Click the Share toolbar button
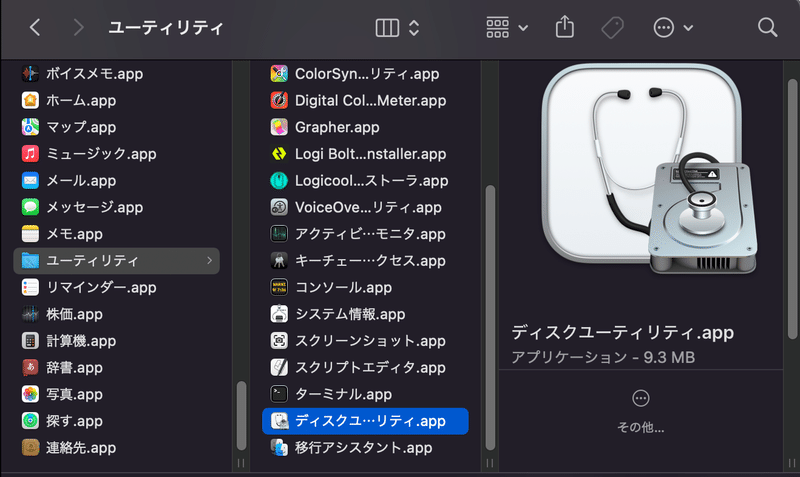This screenshot has width=800, height=477. pyautogui.click(x=565, y=27)
